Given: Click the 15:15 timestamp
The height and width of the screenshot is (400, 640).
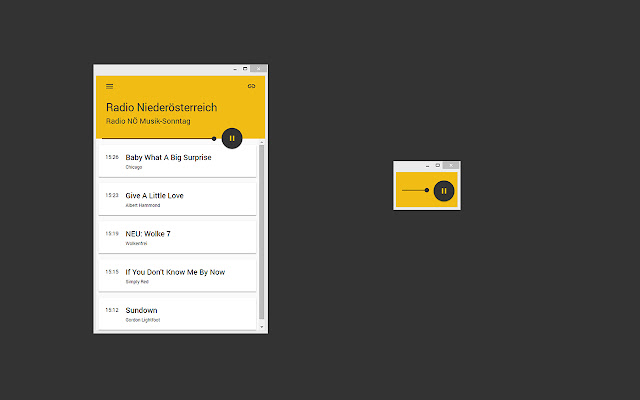Looking at the screenshot, I should [112, 271].
